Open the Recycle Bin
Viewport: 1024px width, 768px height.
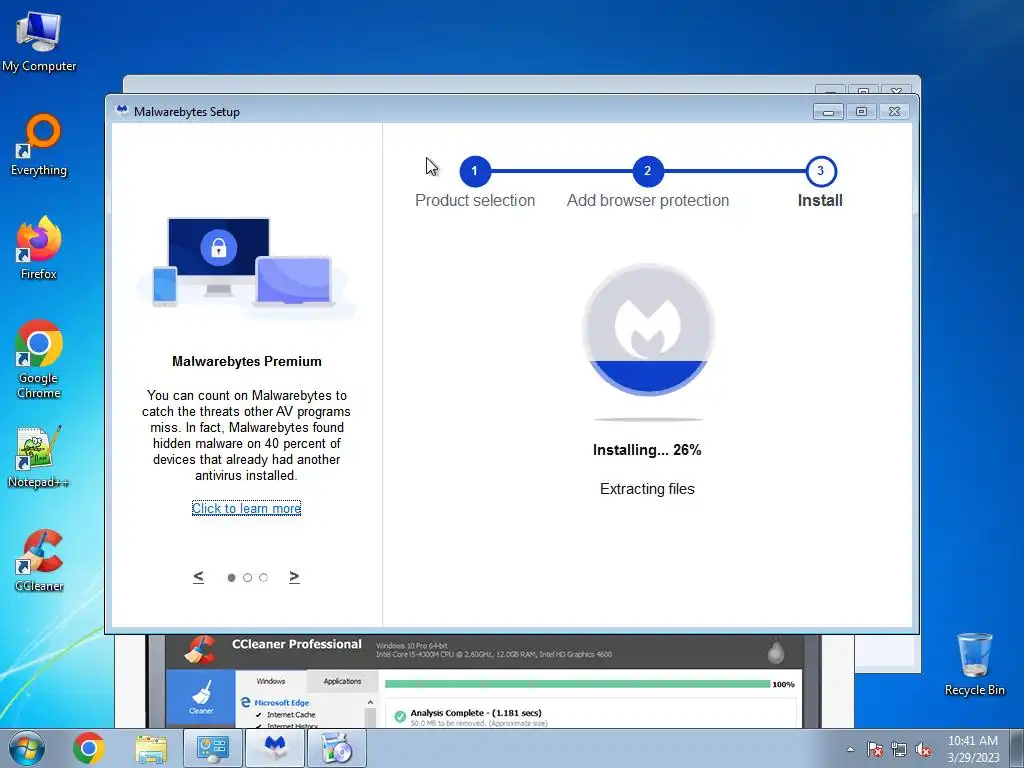(974, 664)
